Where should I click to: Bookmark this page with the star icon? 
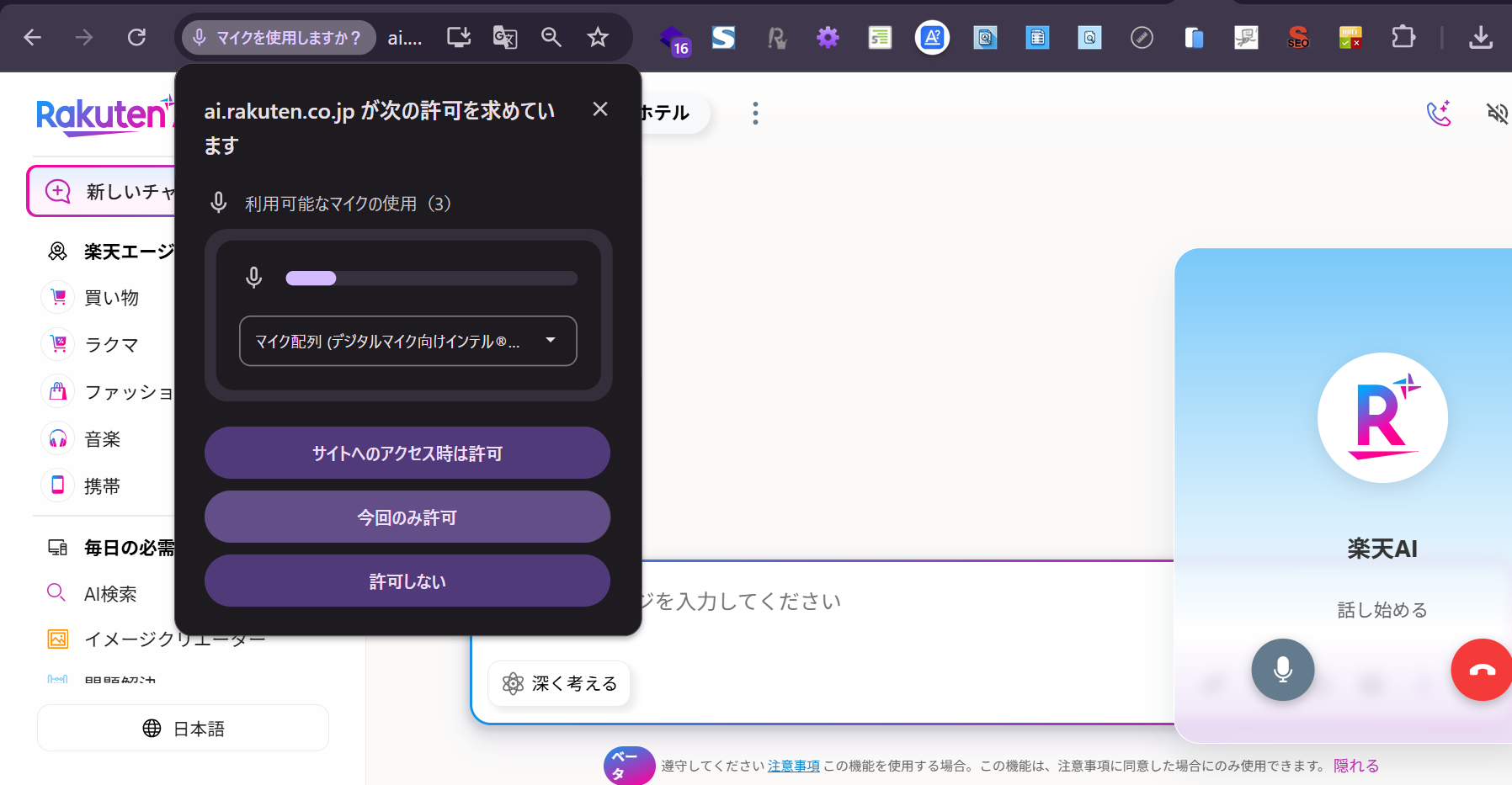(598, 37)
